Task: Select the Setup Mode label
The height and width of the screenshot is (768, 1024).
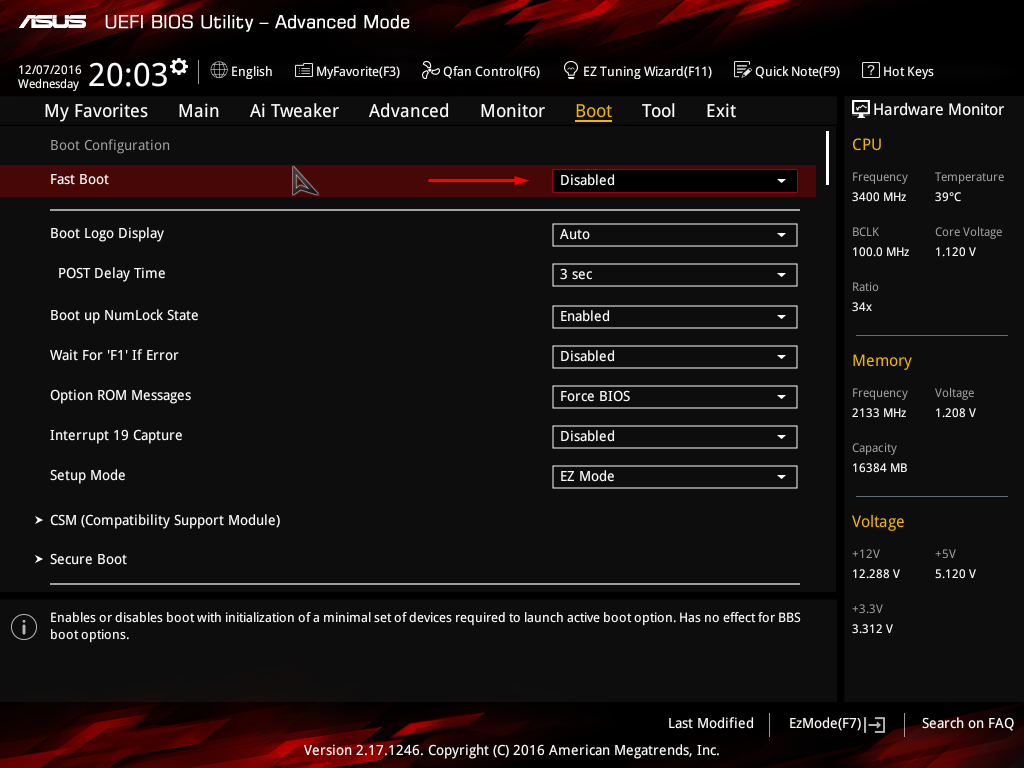Action: [x=88, y=475]
